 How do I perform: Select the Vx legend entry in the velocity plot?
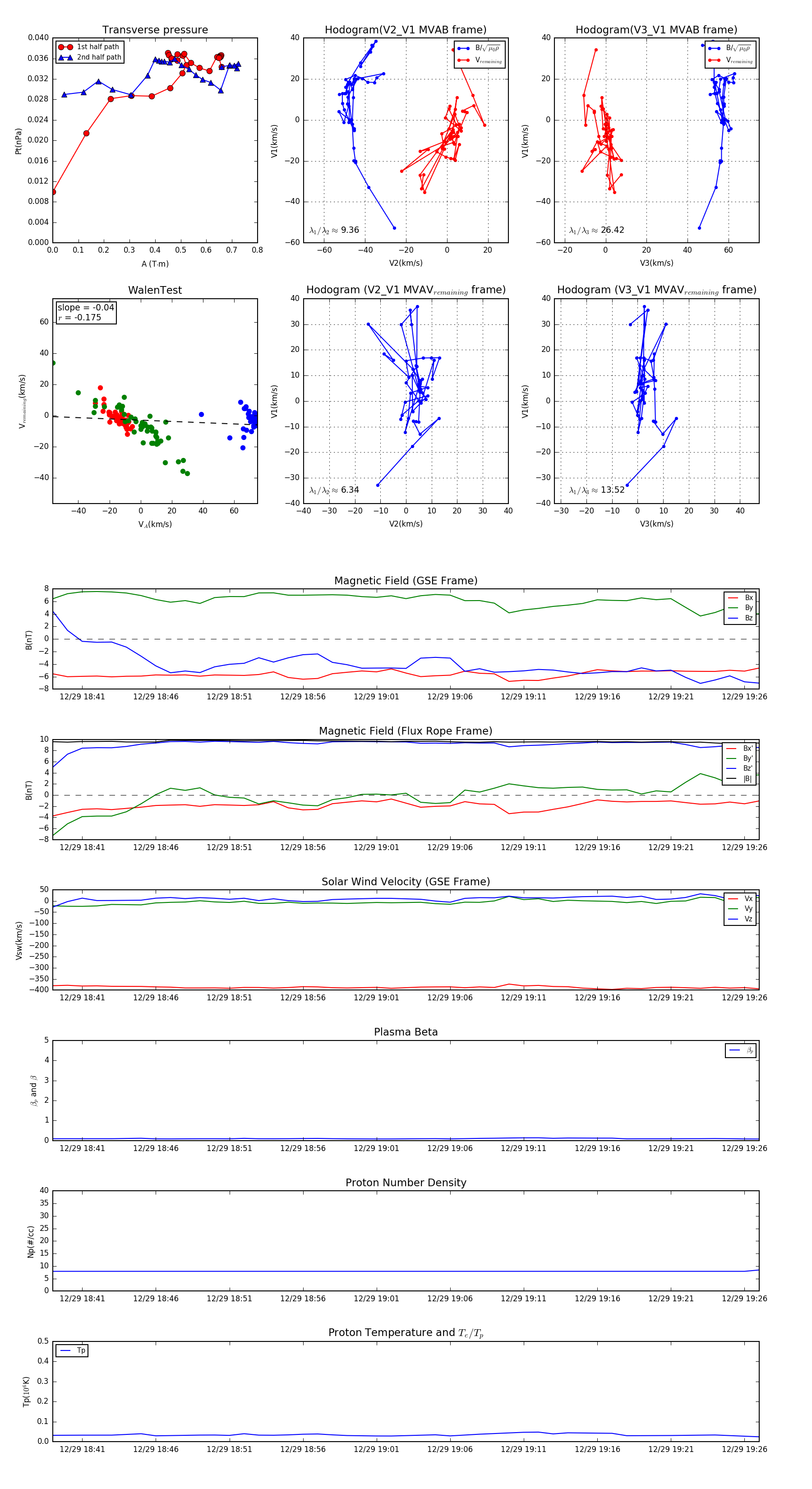[x=740, y=899]
